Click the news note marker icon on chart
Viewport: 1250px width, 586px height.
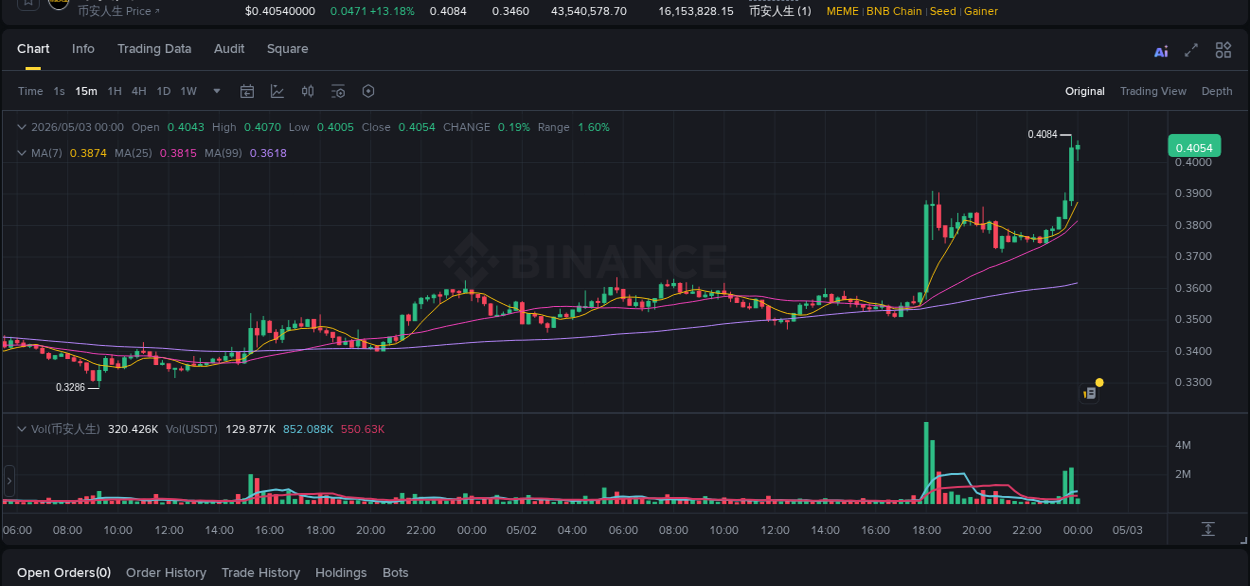click(x=1090, y=394)
